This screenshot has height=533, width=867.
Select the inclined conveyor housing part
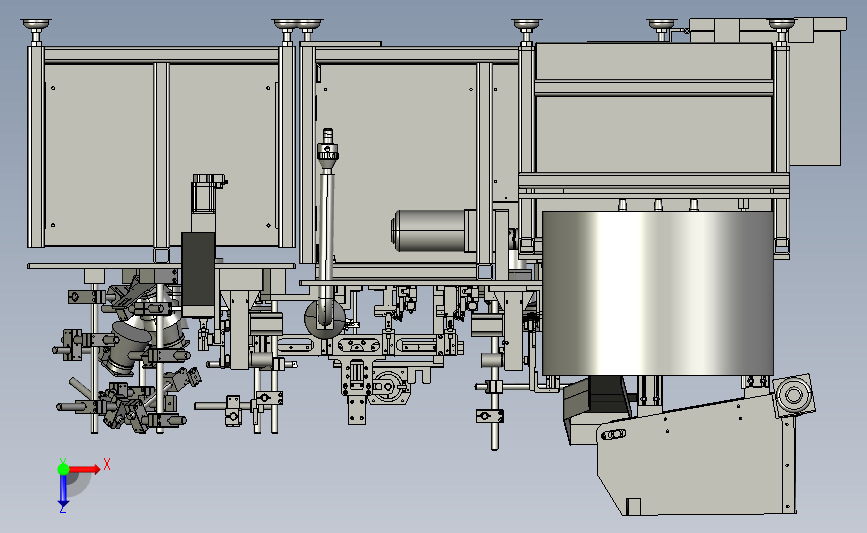697,454
